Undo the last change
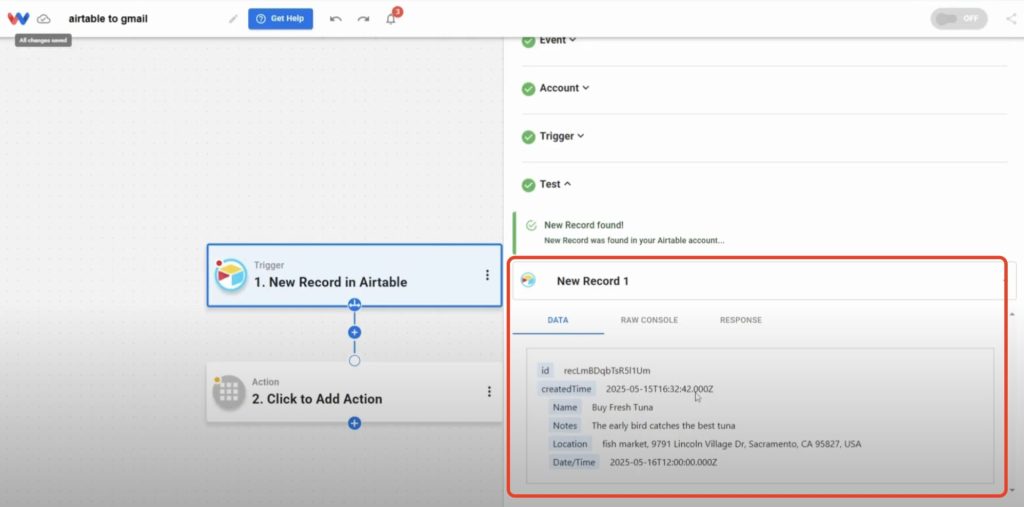Screen dimensions: 1024x507 [x=336, y=19]
